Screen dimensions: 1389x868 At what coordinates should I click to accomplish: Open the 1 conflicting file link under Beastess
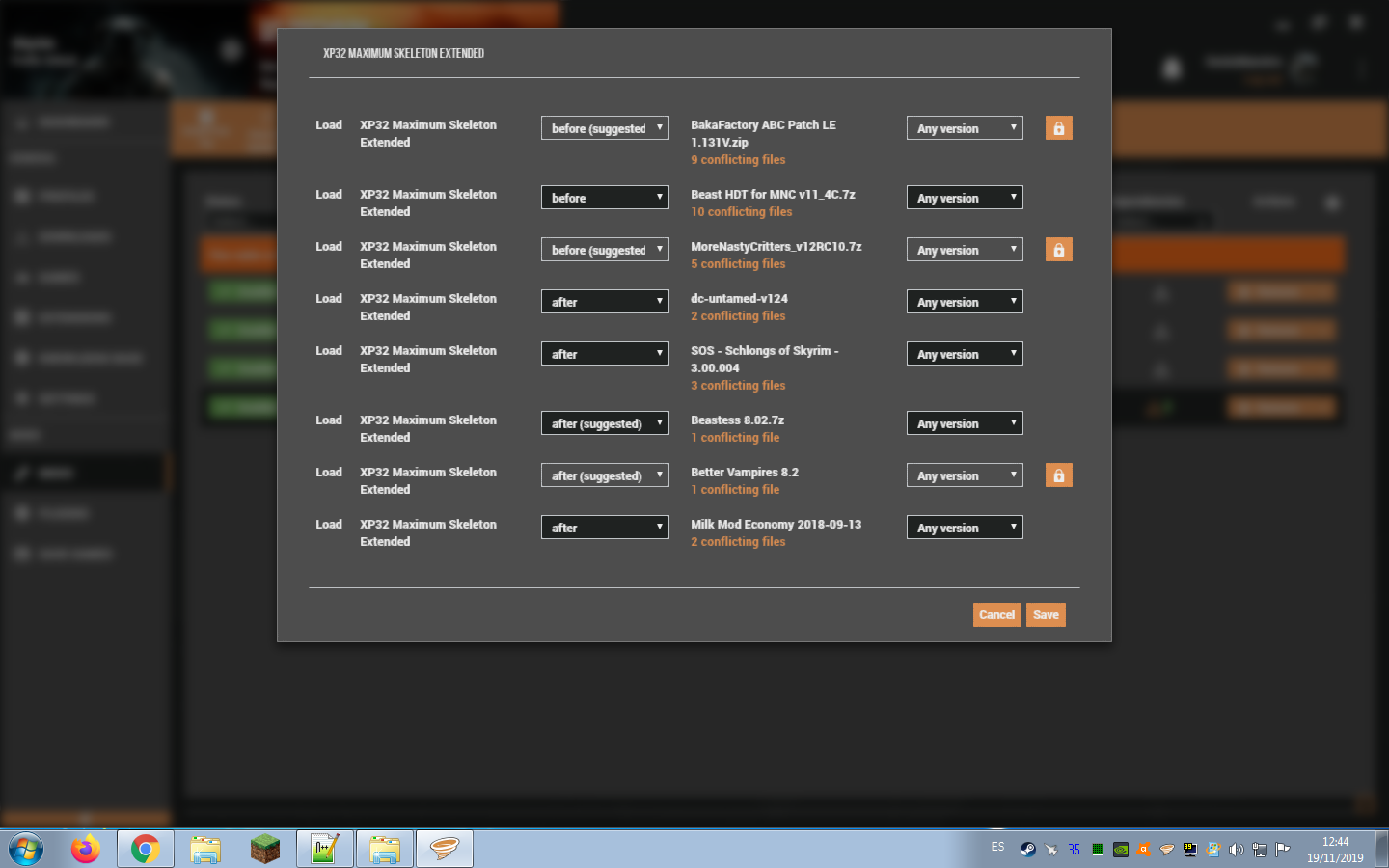735,438
